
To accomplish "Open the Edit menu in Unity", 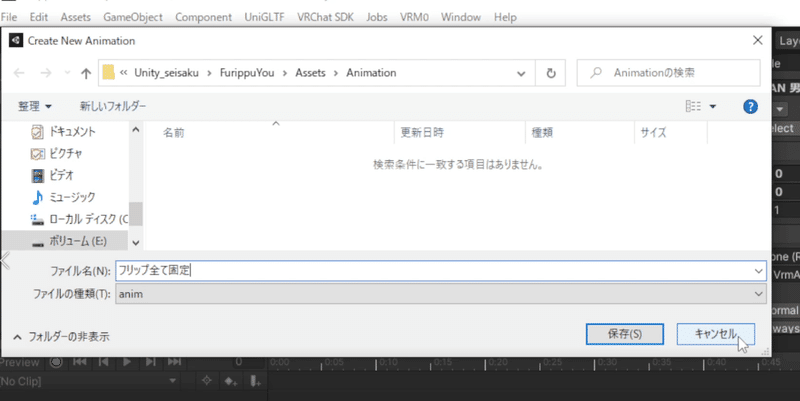I will tap(39, 17).
